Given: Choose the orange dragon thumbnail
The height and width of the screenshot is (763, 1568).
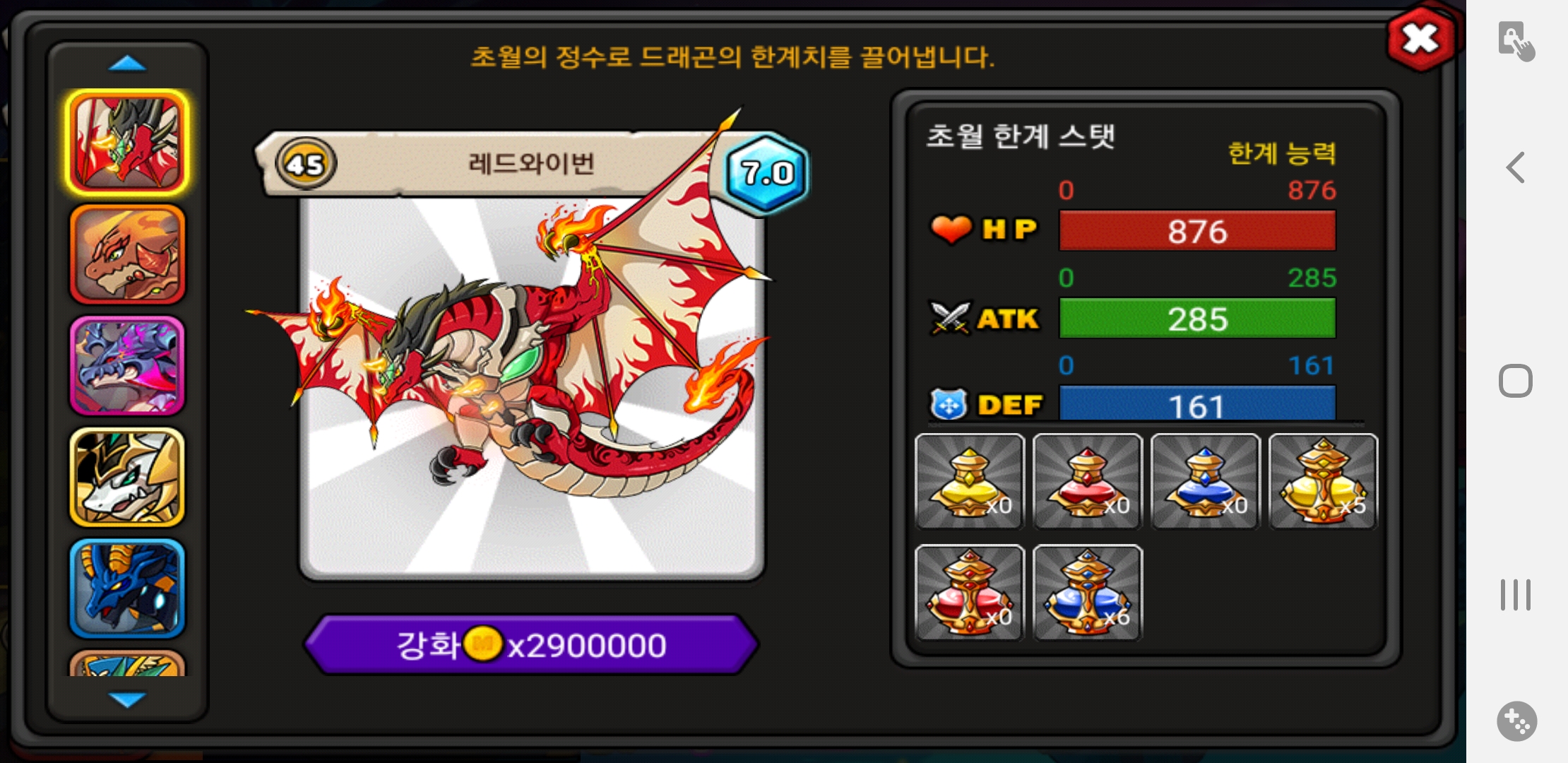Looking at the screenshot, I should click(127, 254).
